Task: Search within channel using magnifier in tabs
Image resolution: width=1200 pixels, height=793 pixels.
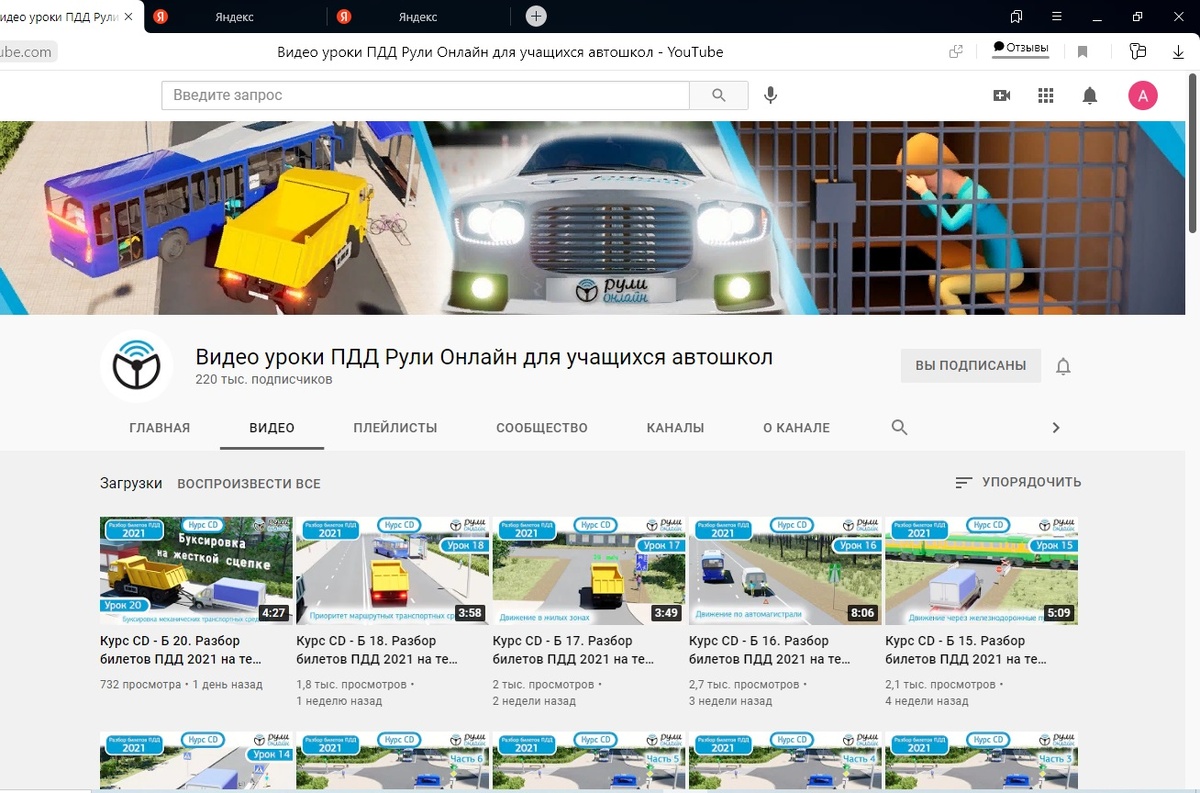Action: pos(899,427)
